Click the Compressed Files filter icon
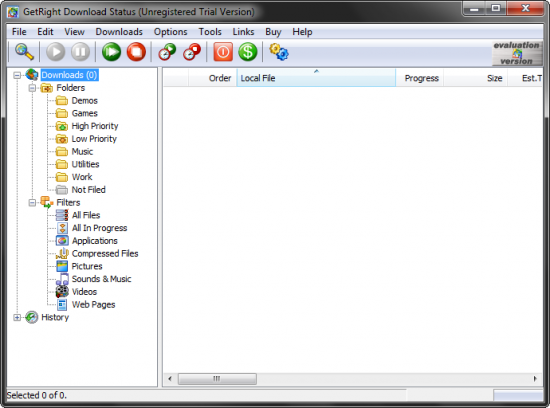This screenshot has width=550, height=408. click(x=62, y=253)
